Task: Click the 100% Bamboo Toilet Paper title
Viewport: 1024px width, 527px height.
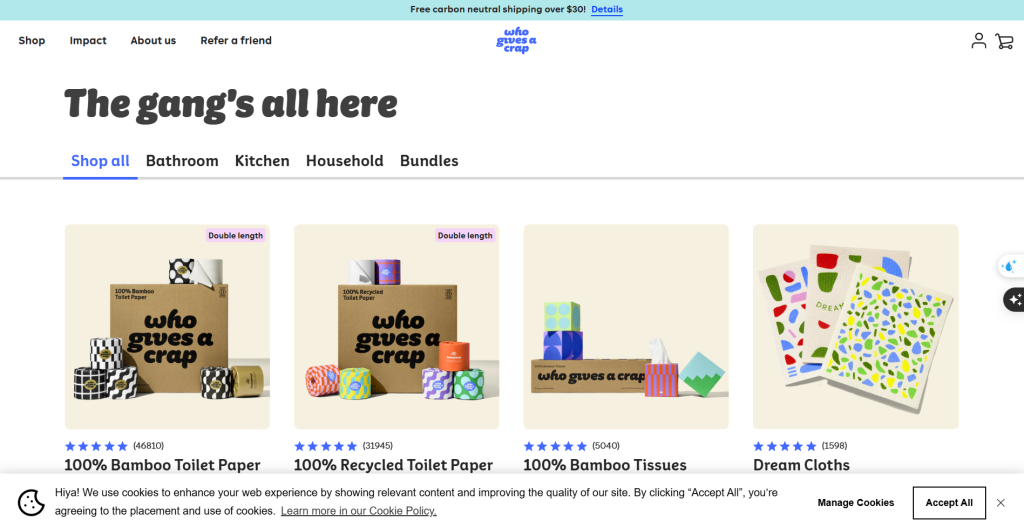Action: pyautogui.click(x=163, y=465)
